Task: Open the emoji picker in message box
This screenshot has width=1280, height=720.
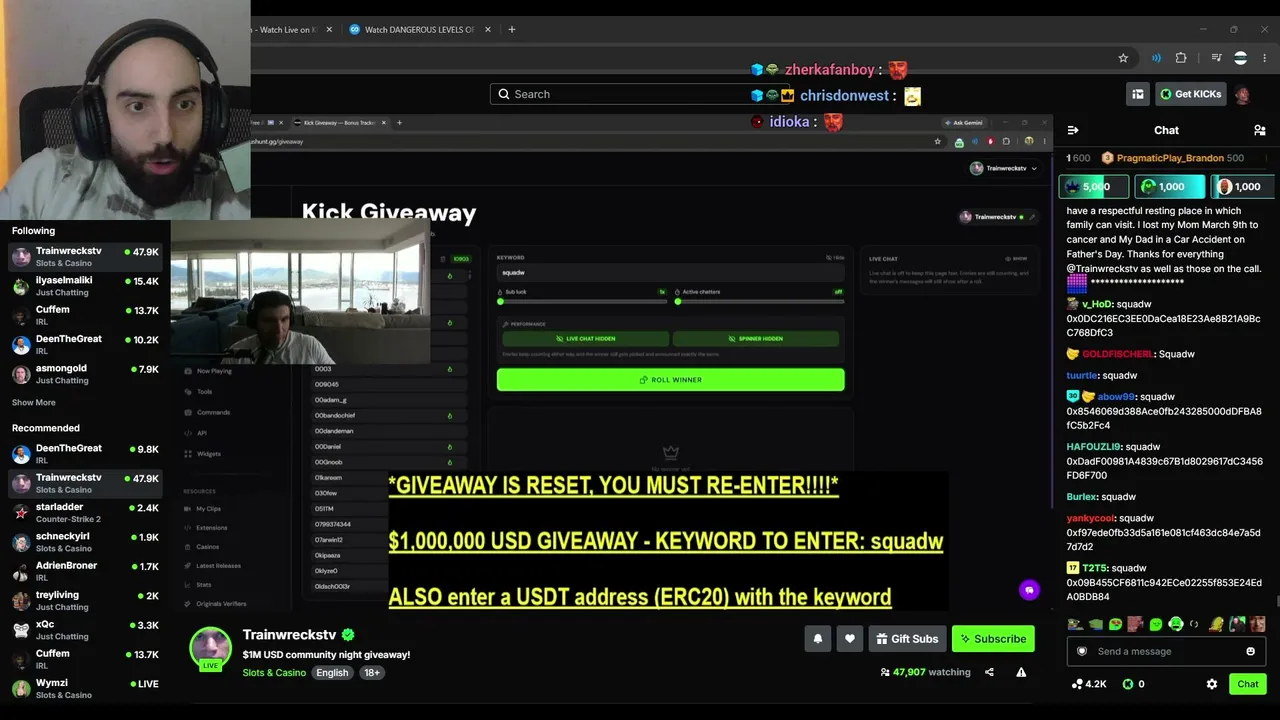Action: click(x=1250, y=651)
